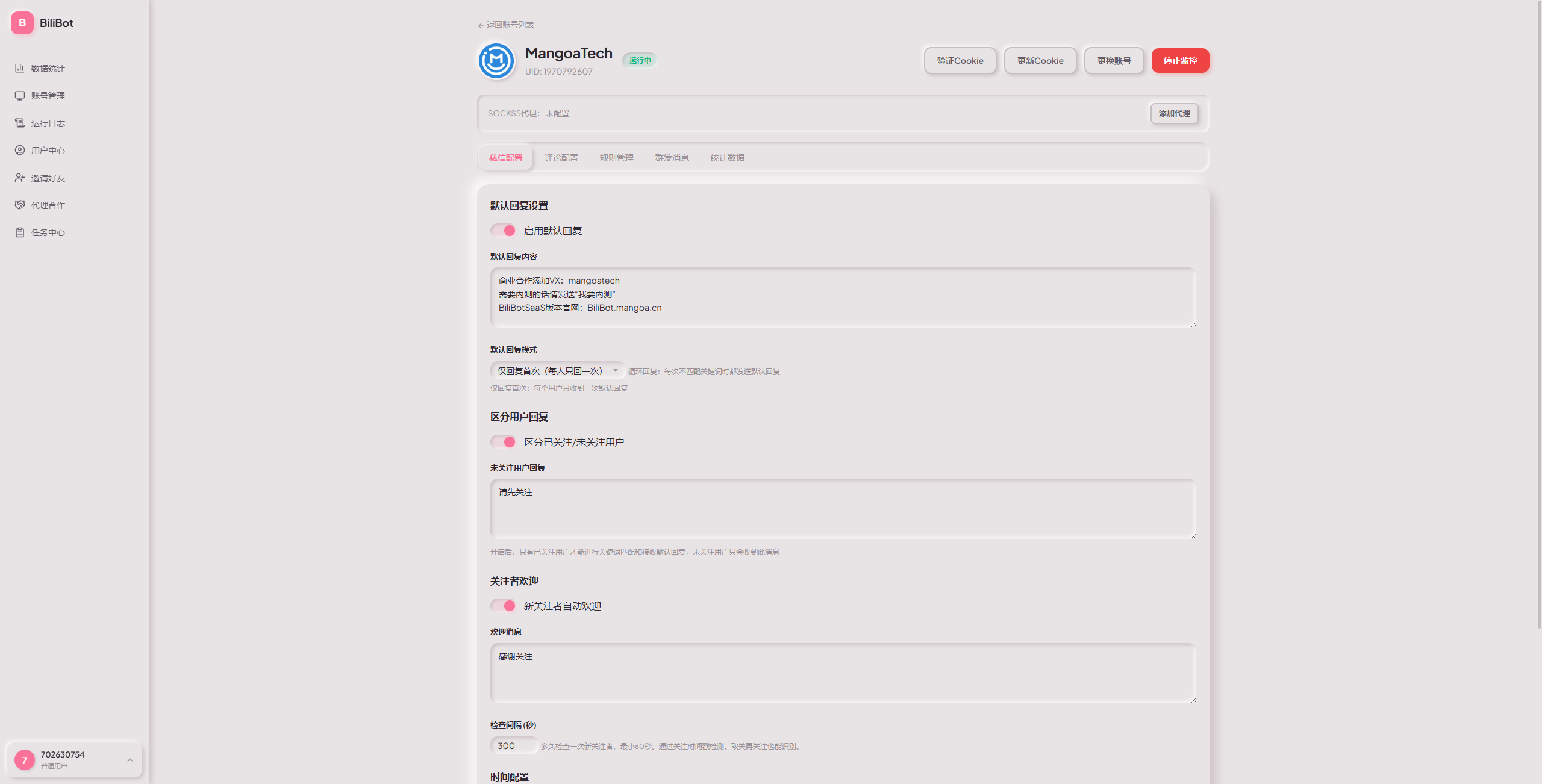Click the MangoaTech account avatar
Viewport: 1542px width, 784px height.
tap(496, 61)
